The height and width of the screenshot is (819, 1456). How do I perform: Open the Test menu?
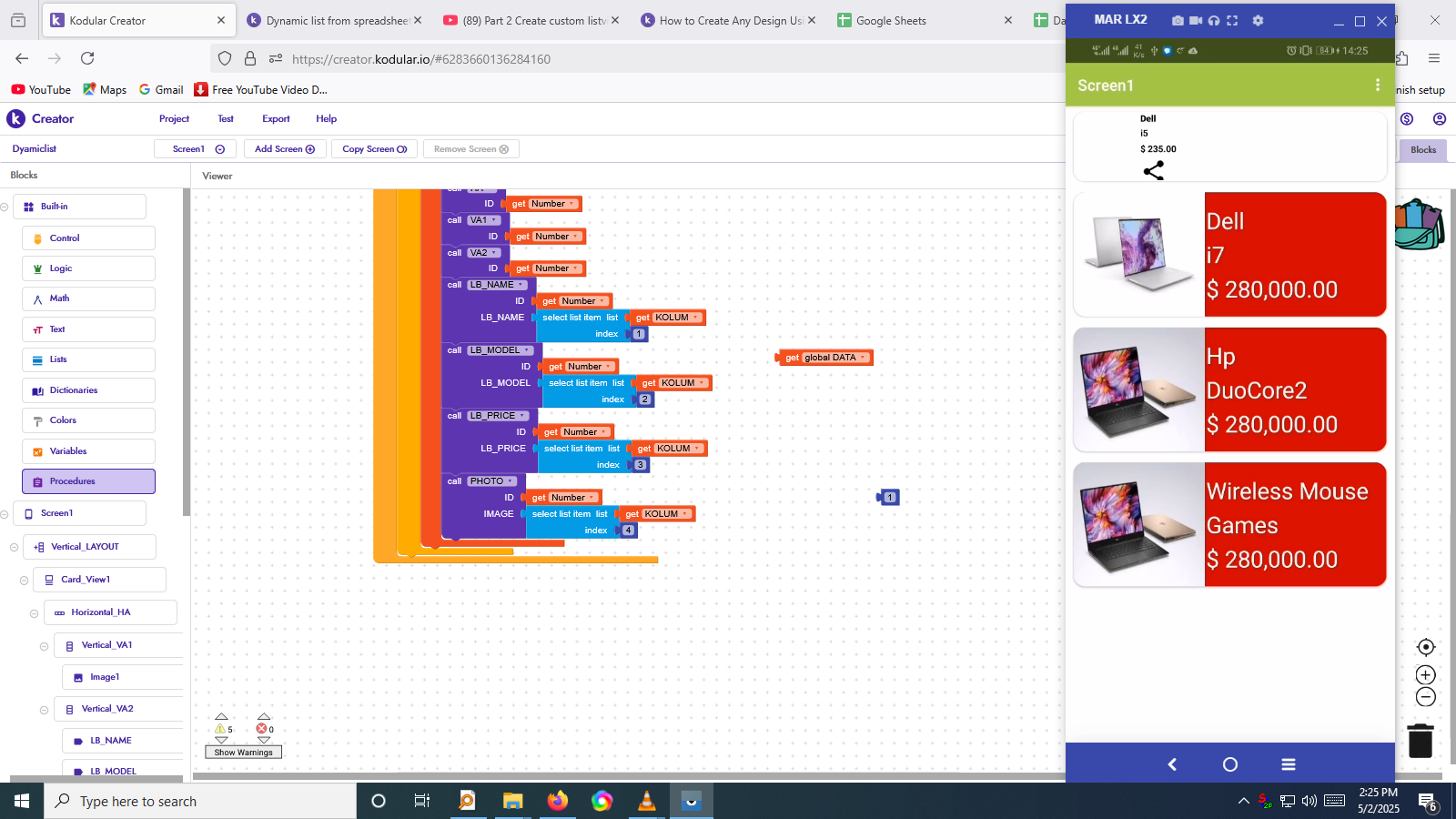pyautogui.click(x=226, y=118)
